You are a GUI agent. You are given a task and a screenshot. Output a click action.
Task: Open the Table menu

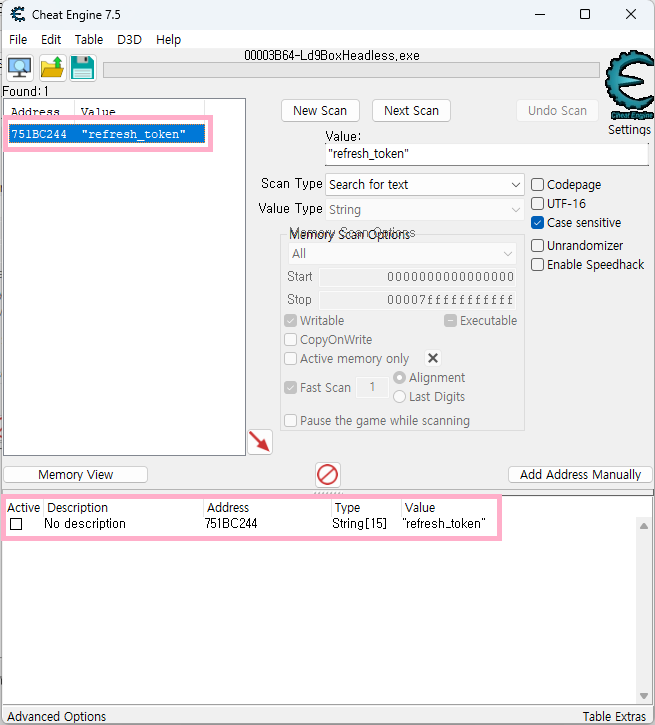click(x=89, y=40)
